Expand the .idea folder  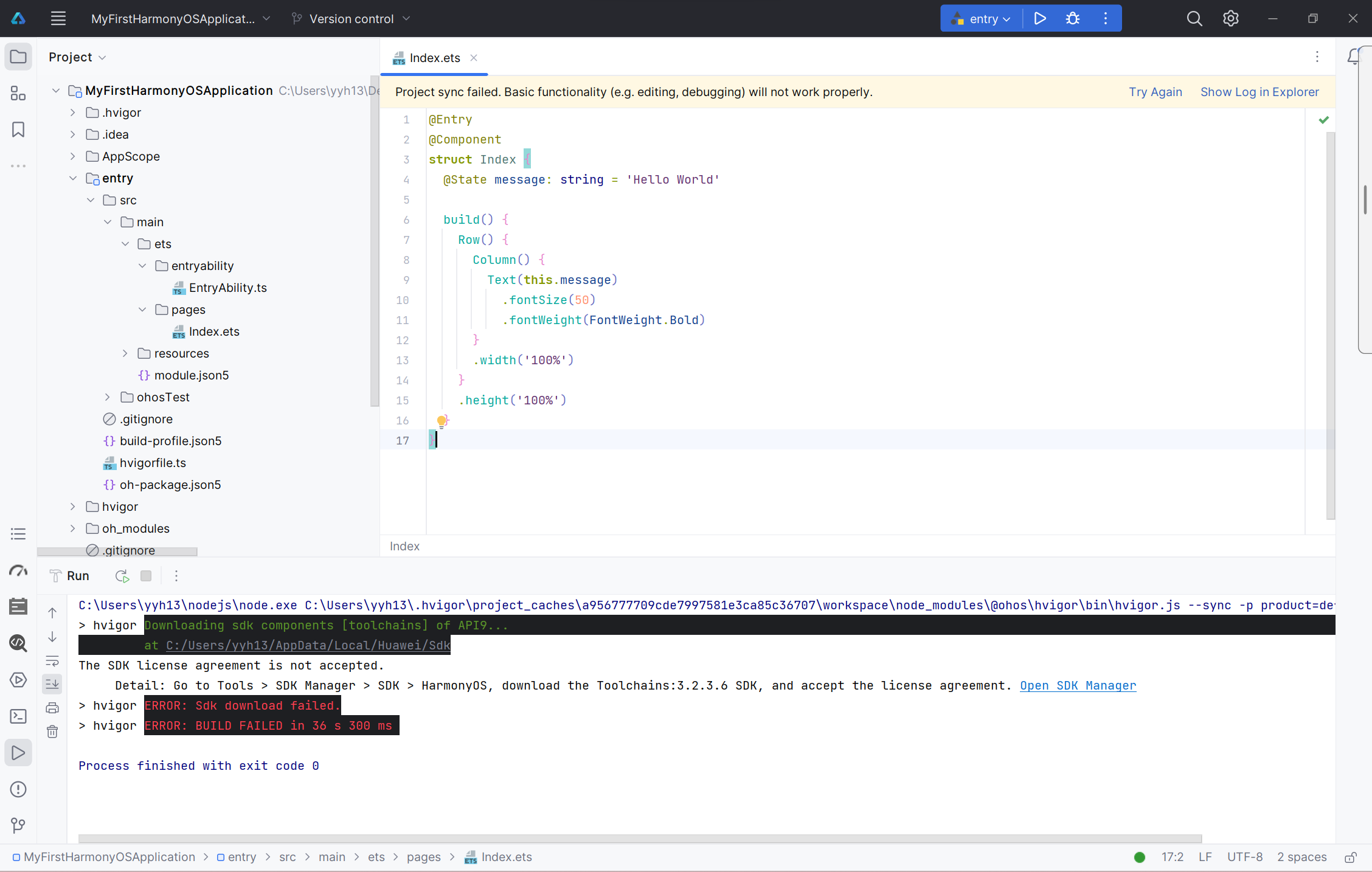tap(73, 134)
